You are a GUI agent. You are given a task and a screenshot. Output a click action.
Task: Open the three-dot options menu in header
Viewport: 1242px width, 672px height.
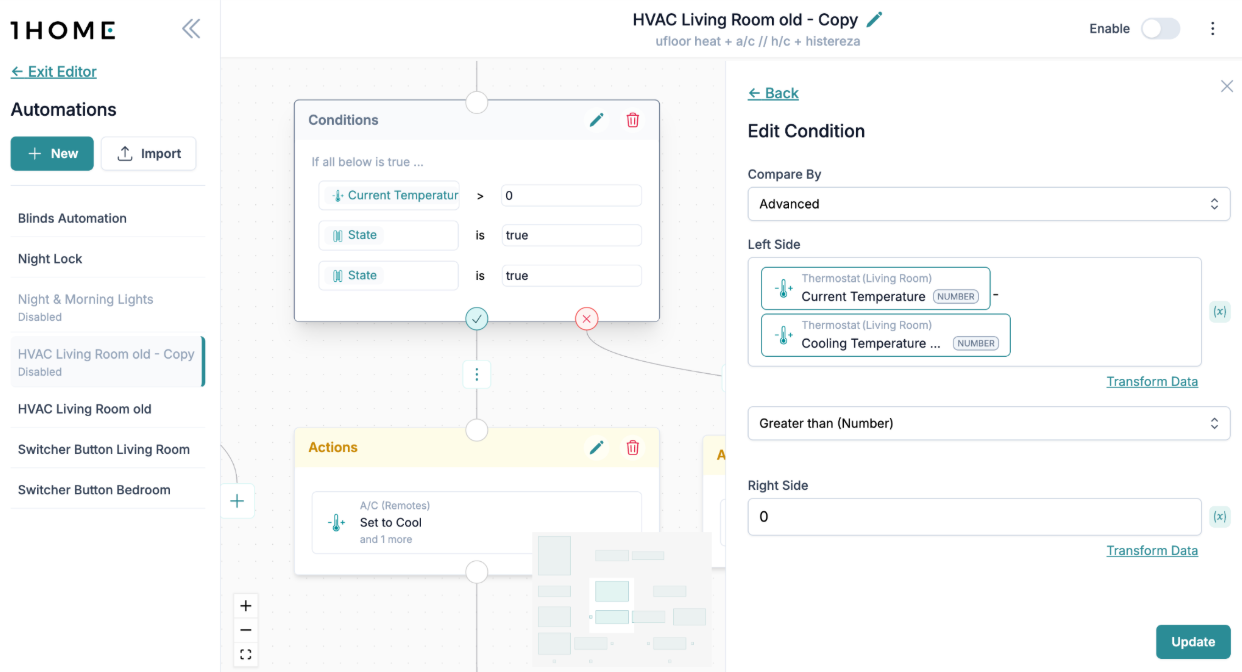pos(1212,29)
